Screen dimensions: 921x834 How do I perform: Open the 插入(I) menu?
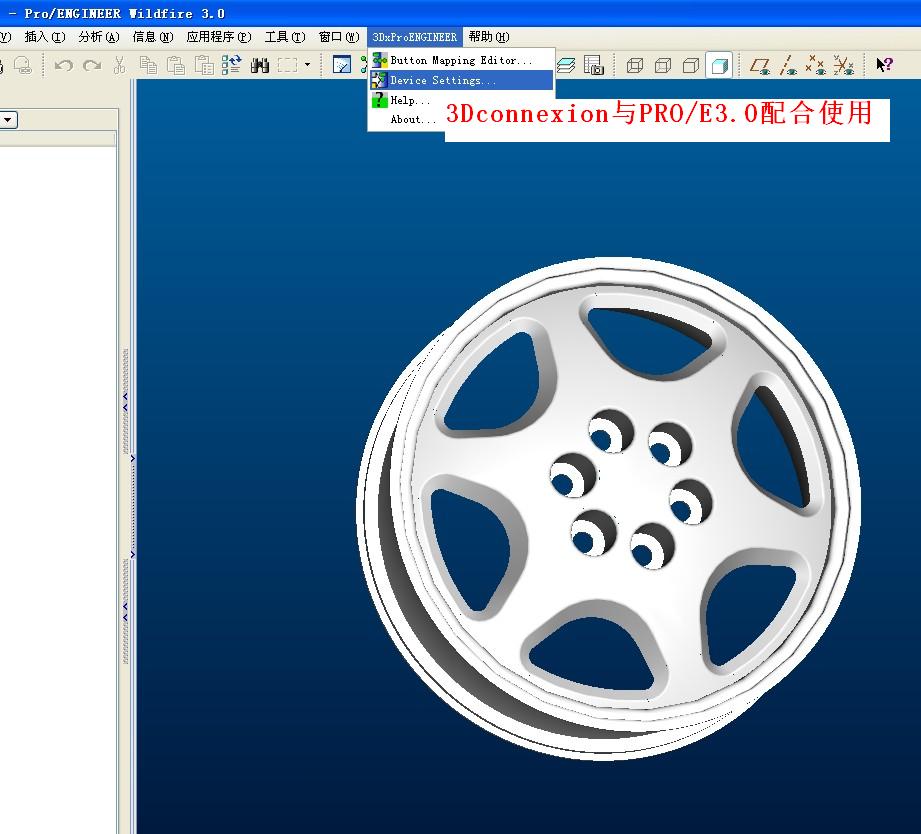point(45,37)
